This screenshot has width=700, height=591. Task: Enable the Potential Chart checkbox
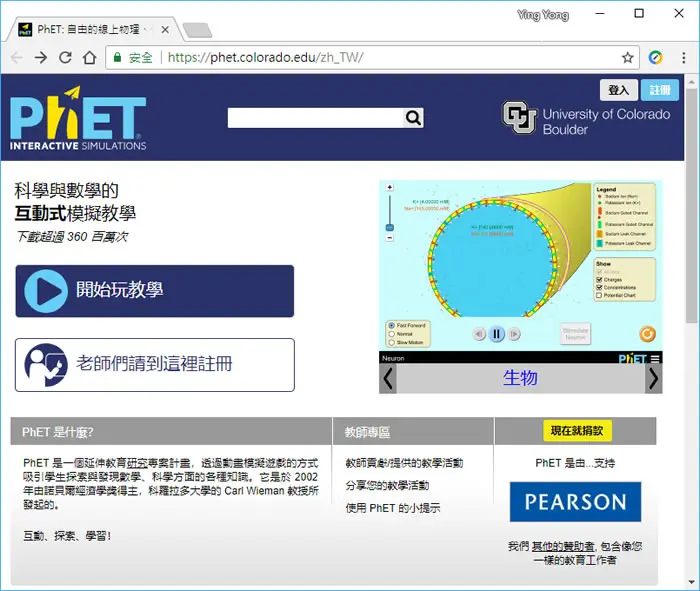[599, 296]
